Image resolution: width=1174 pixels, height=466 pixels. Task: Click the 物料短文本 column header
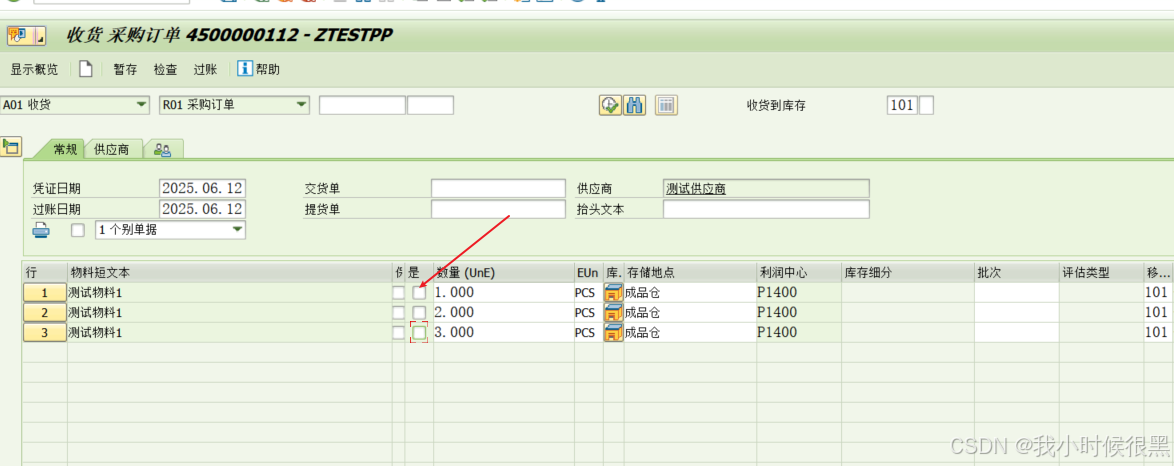pos(230,272)
